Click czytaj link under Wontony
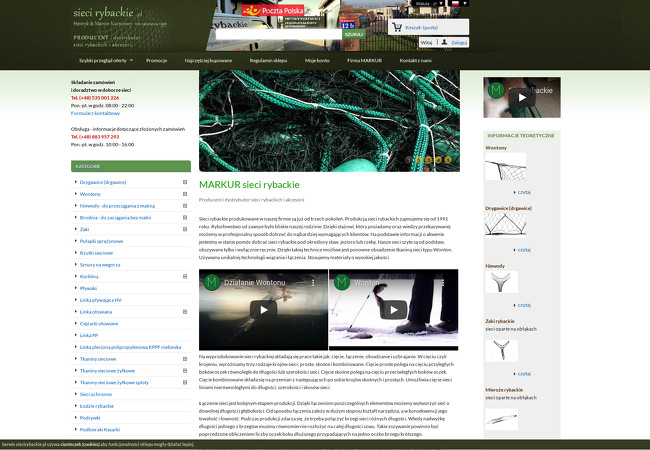650x450 pixels. pyautogui.click(x=524, y=192)
